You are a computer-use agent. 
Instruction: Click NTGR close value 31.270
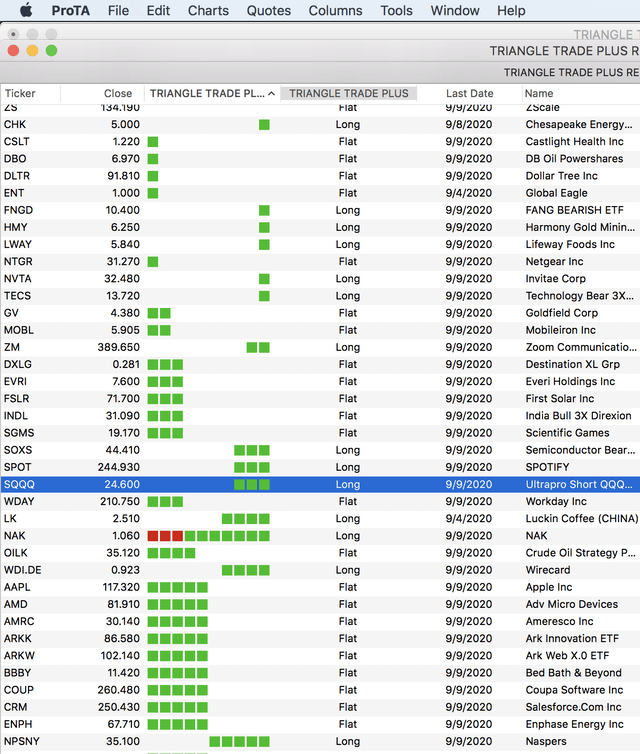pyautogui.click(x=123, y=262)
